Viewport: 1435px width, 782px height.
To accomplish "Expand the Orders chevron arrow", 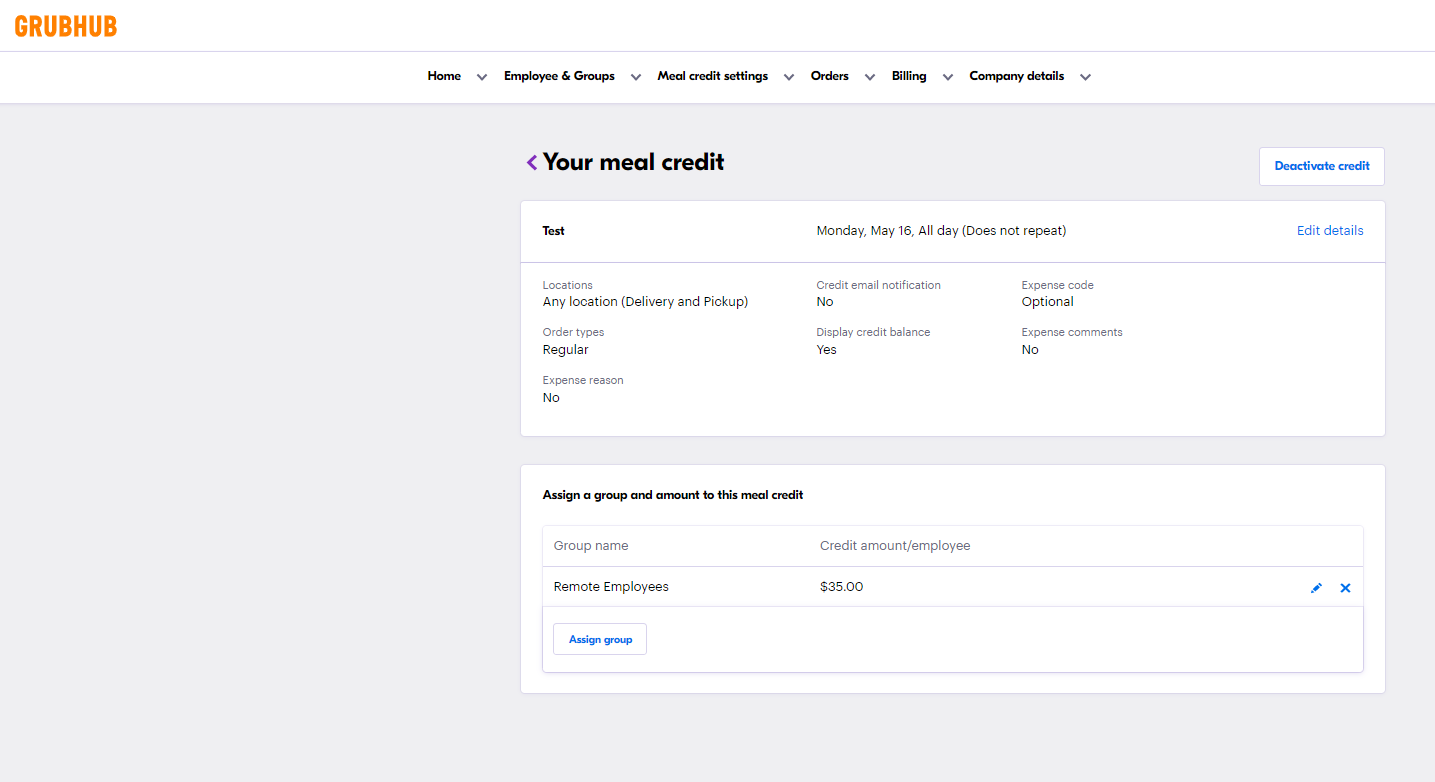I will [870, 77].
